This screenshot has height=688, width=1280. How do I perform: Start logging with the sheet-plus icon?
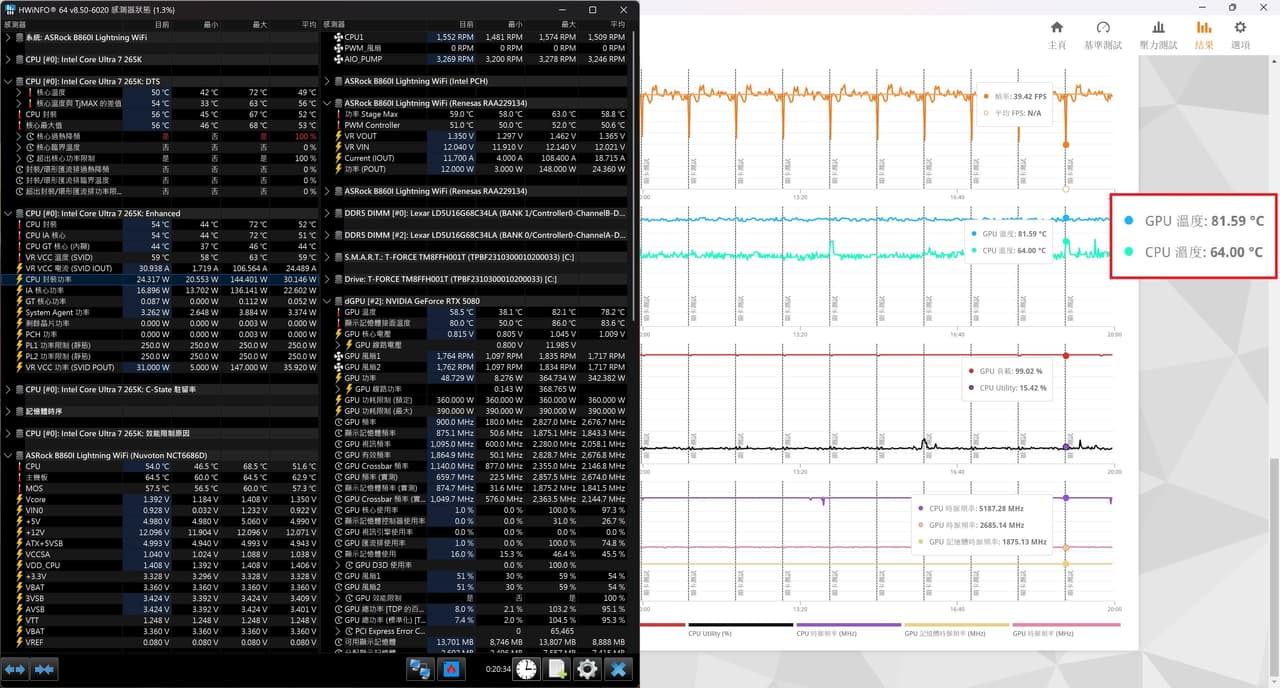click(x=557, y=669)
